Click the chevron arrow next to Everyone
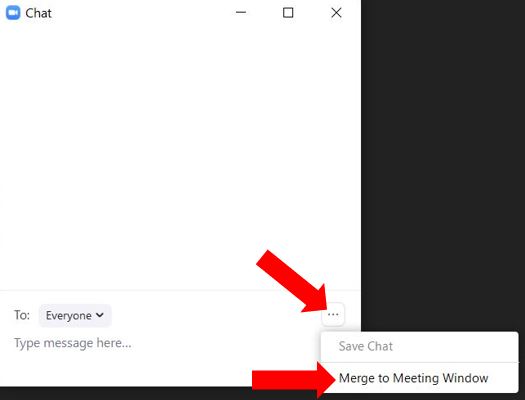The image size is (525, 400). click(x=100, y=315)
